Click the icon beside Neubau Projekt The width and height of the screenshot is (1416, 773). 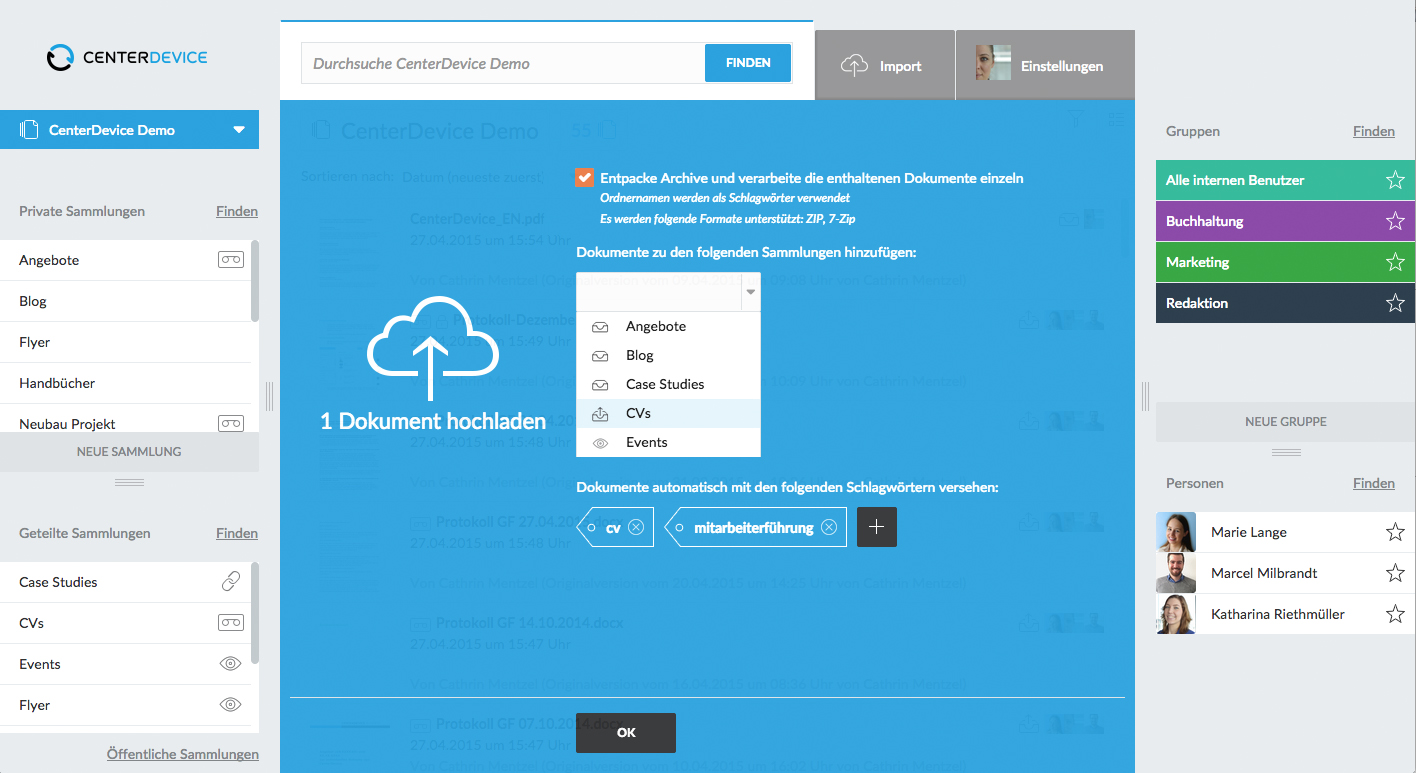pos(231,424)
